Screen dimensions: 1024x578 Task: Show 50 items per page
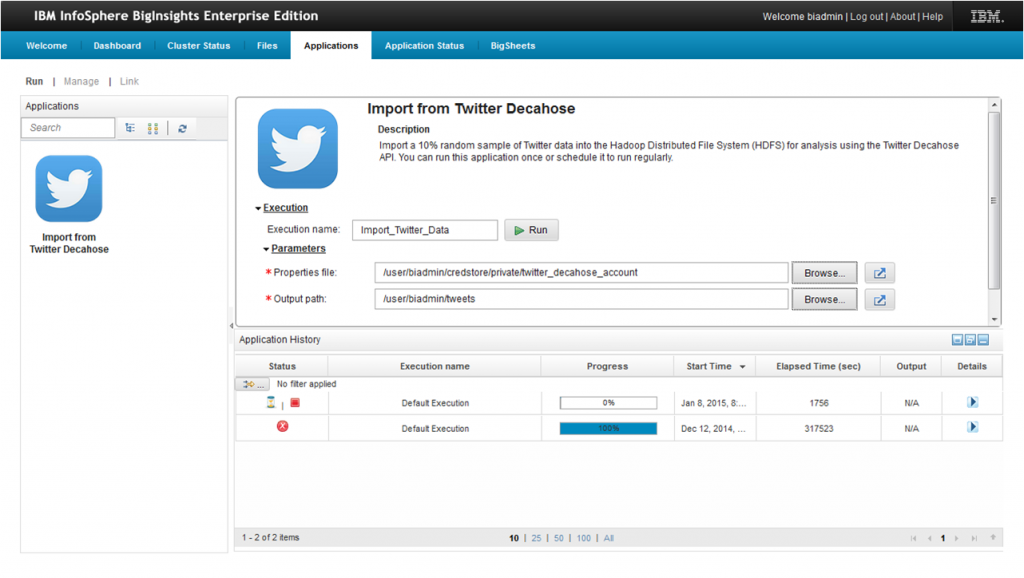[x=558, y=538]
